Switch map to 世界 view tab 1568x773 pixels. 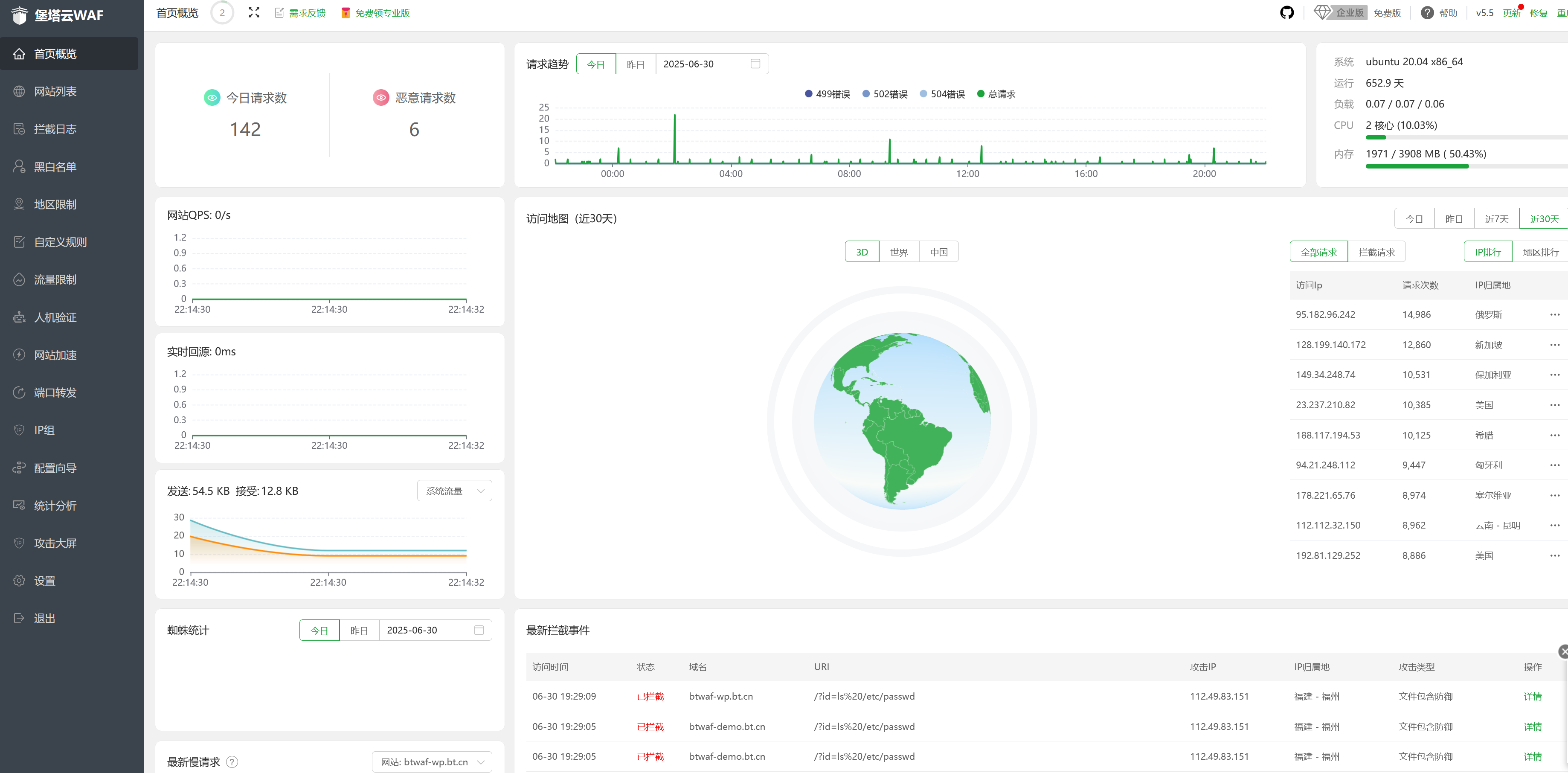click(899, 252)
